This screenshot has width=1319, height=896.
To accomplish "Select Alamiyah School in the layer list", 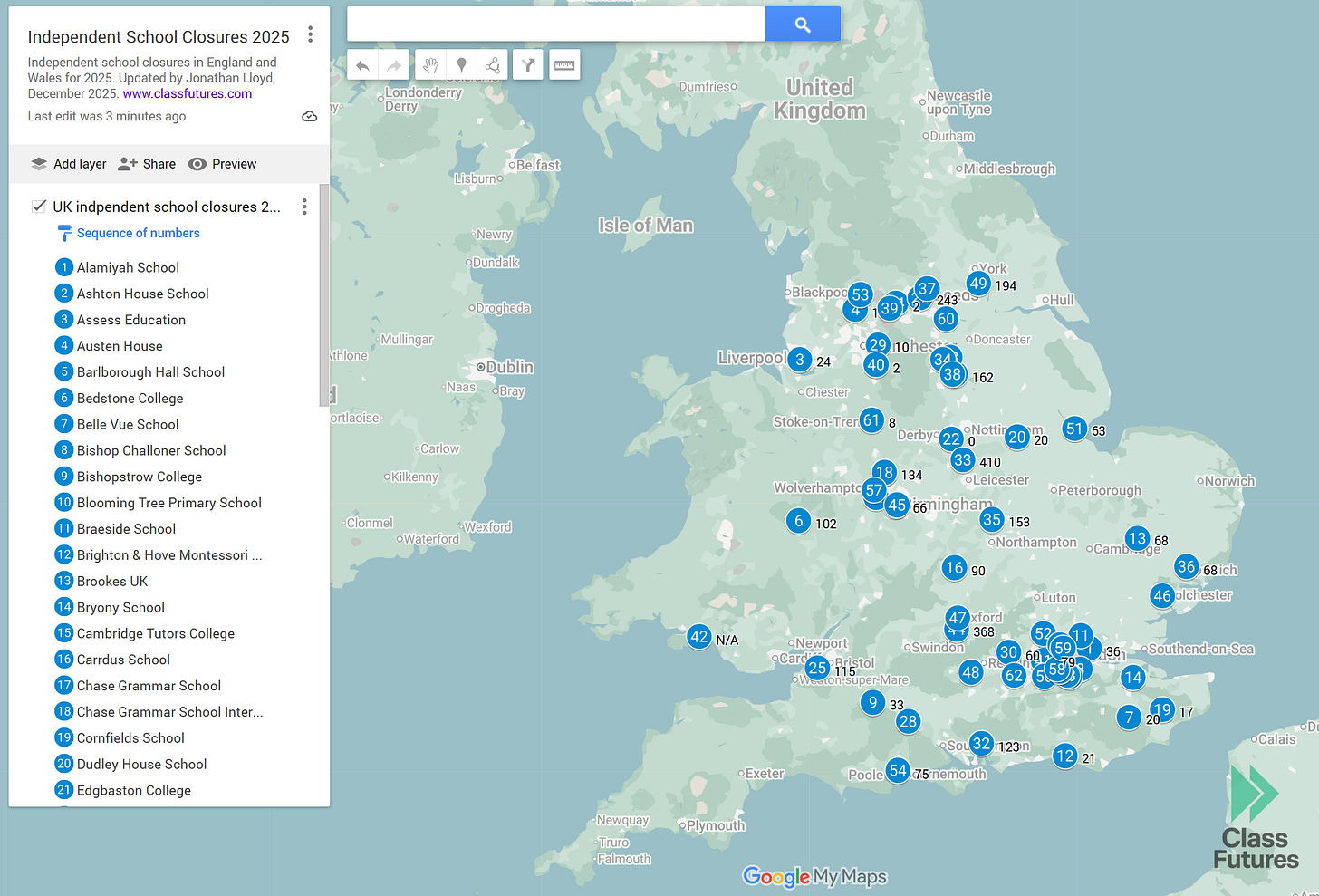I will pyautogui.click(x=128, y=266).
